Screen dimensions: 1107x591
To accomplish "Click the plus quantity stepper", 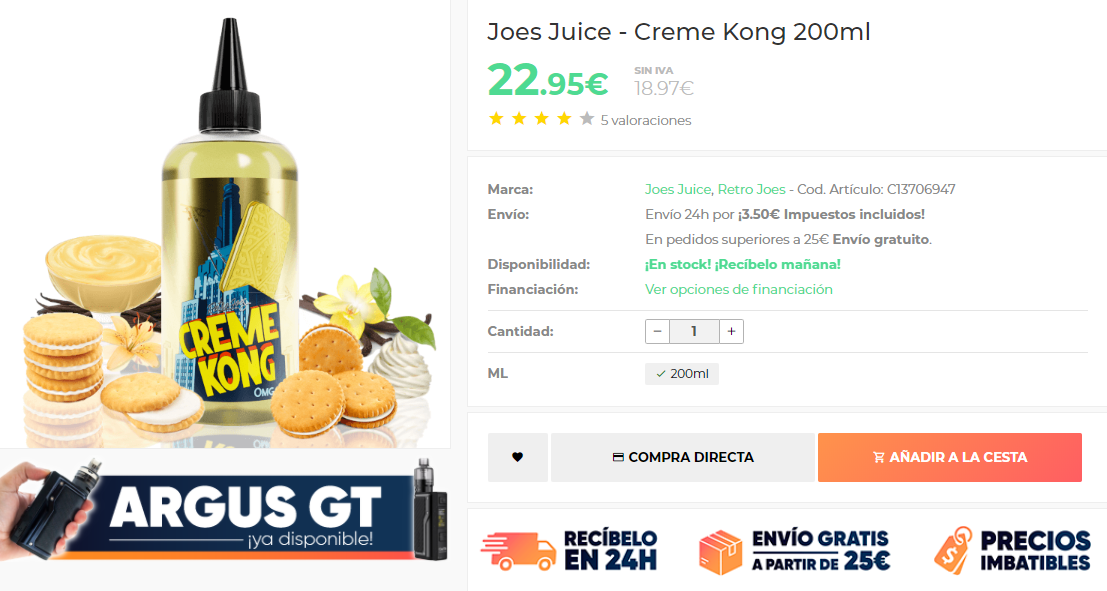I will click(x=731, y=331).
